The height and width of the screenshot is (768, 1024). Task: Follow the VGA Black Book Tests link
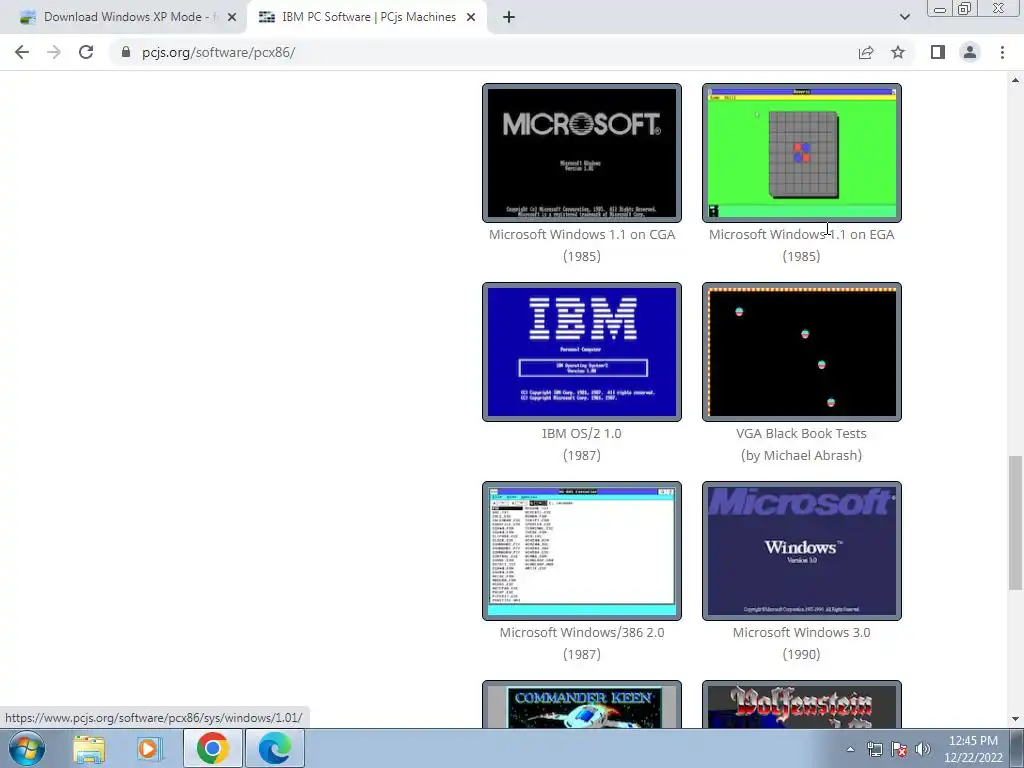pos(801,434)
